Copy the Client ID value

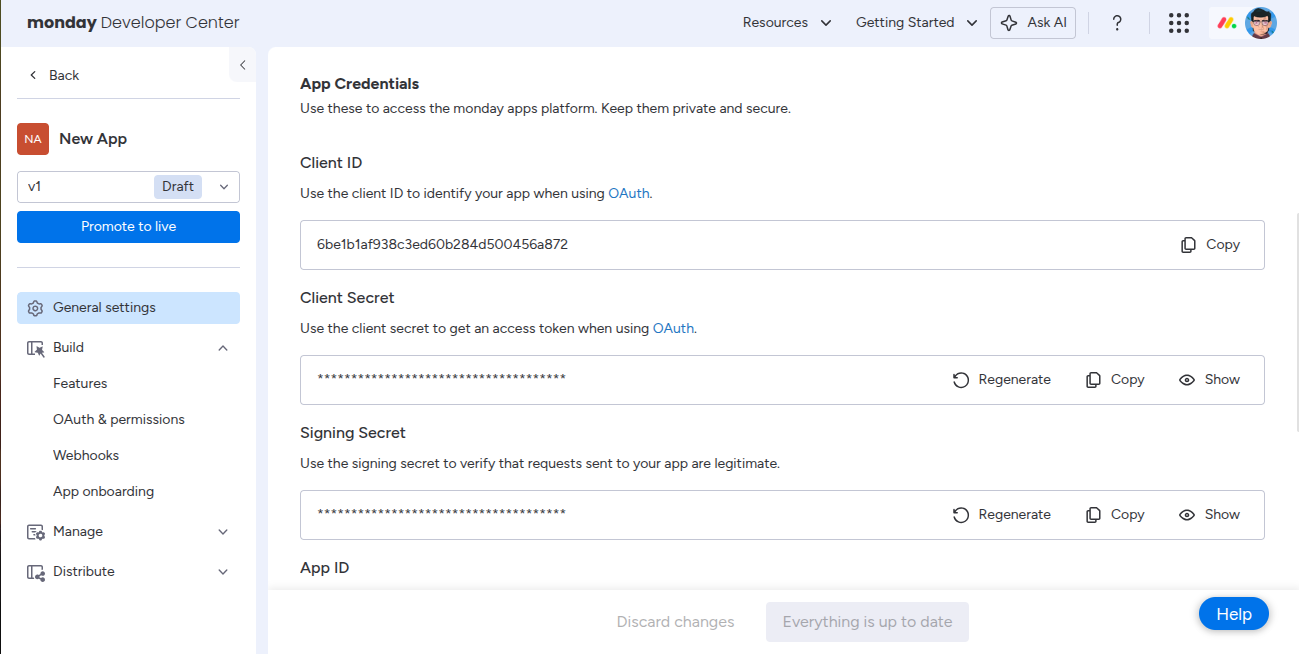pos(1210,245)
